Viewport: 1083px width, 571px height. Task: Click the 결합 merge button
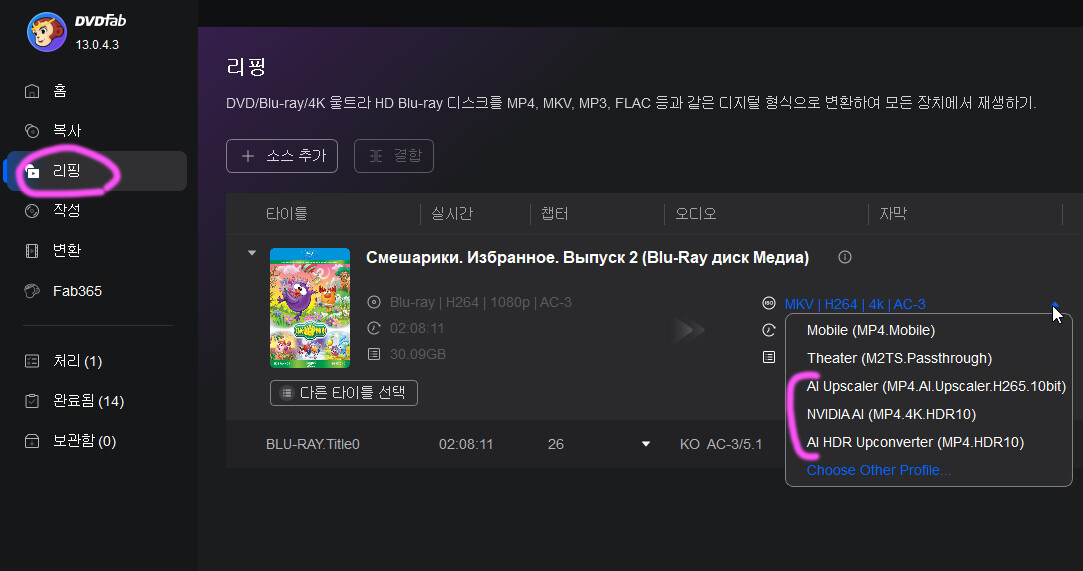tap(394, 156)
